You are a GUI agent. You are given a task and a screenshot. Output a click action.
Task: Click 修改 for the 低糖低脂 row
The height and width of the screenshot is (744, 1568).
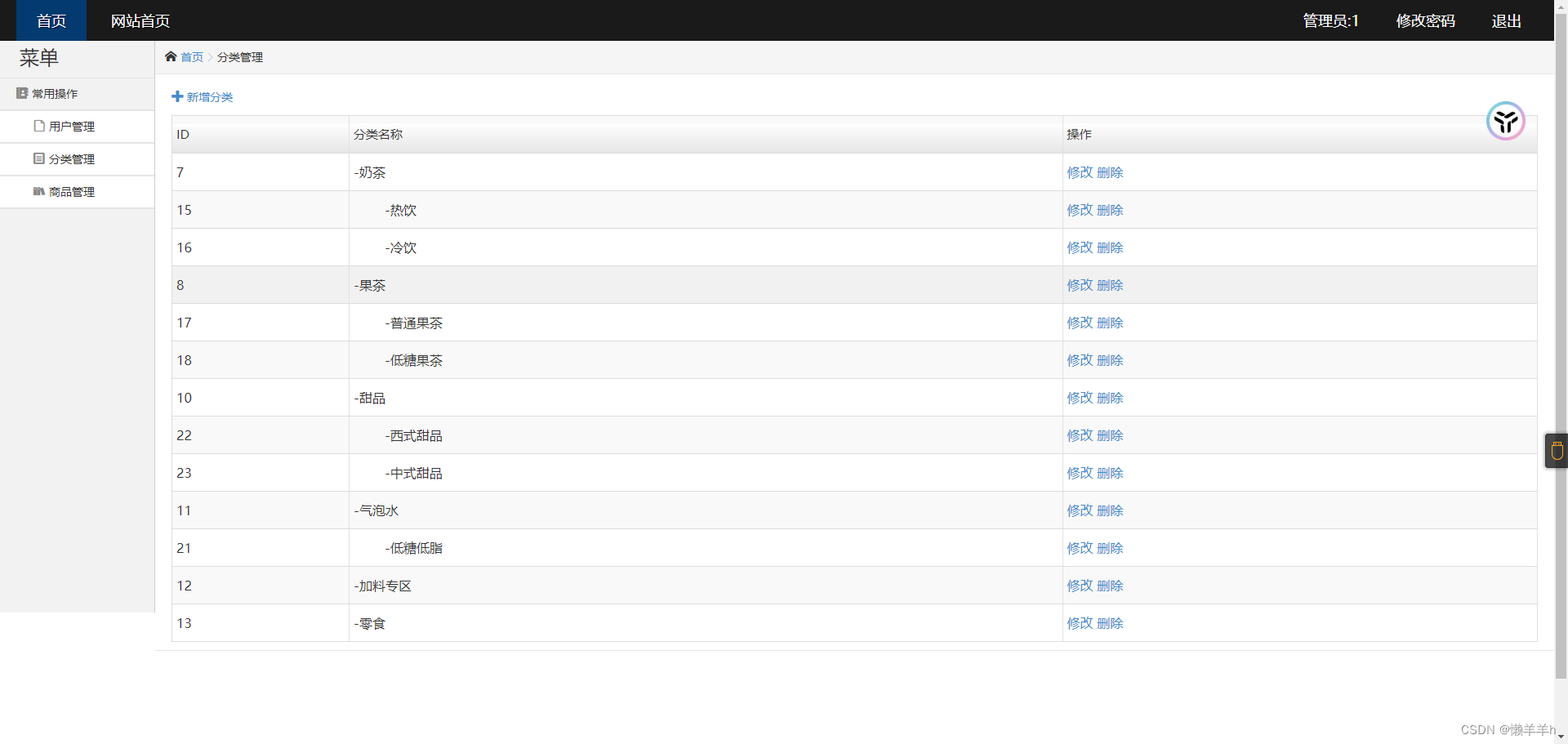(x=1080, y=548)
